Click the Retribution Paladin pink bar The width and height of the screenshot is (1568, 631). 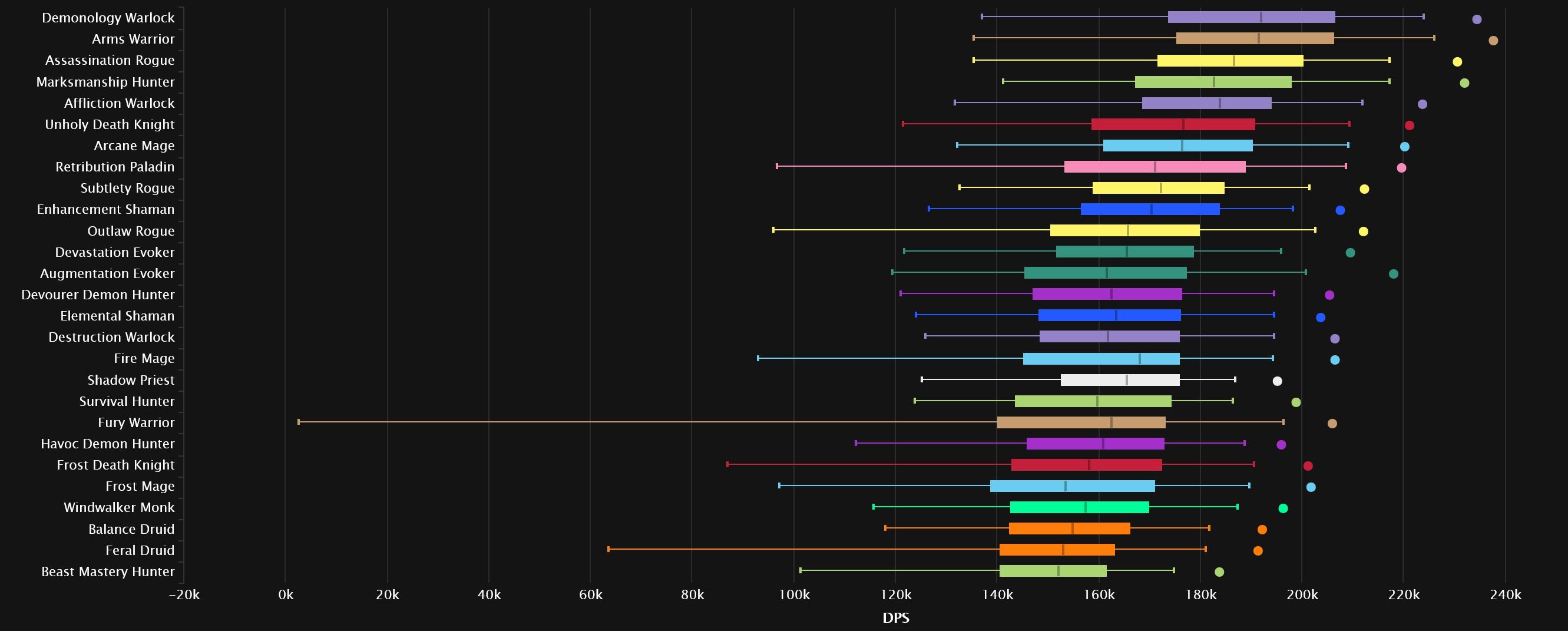click(1155, 167)
